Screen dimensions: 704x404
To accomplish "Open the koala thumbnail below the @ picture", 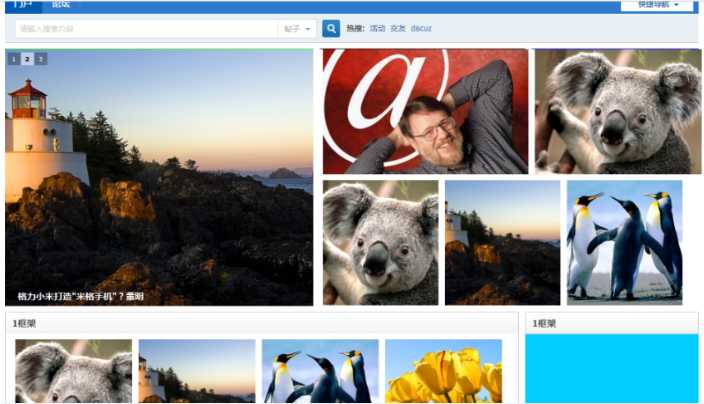I will click(381, 243).
